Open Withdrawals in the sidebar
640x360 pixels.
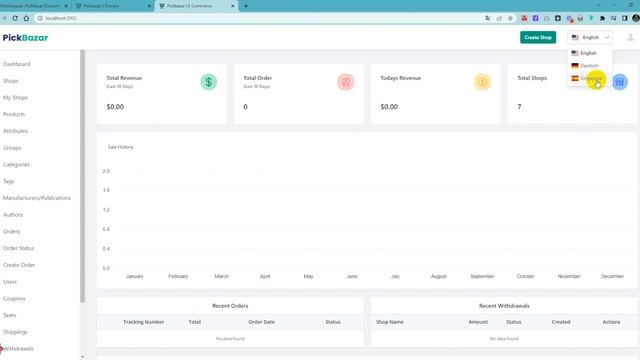coord(18,349)
